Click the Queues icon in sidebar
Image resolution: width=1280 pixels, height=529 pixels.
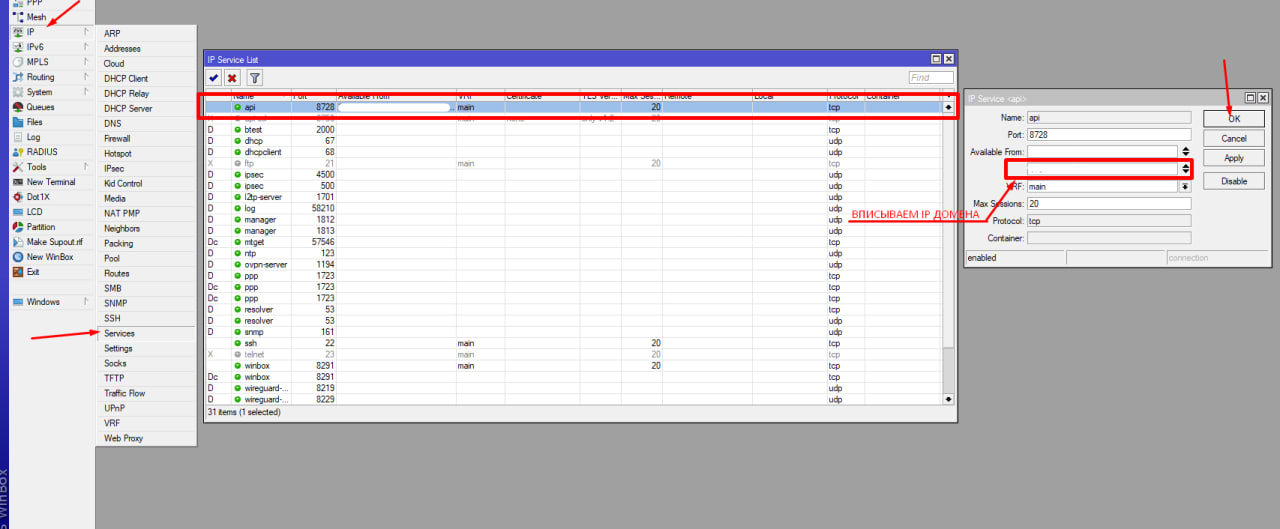[18, 107]
